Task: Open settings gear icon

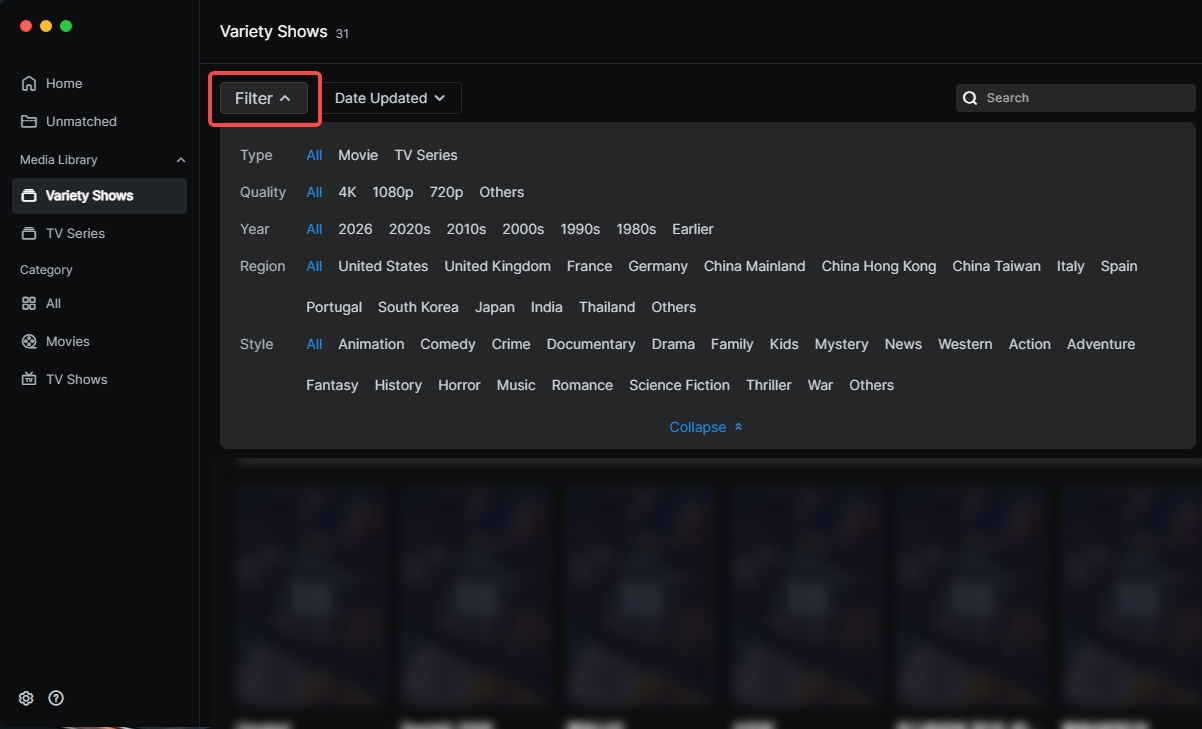Action: 26,698
